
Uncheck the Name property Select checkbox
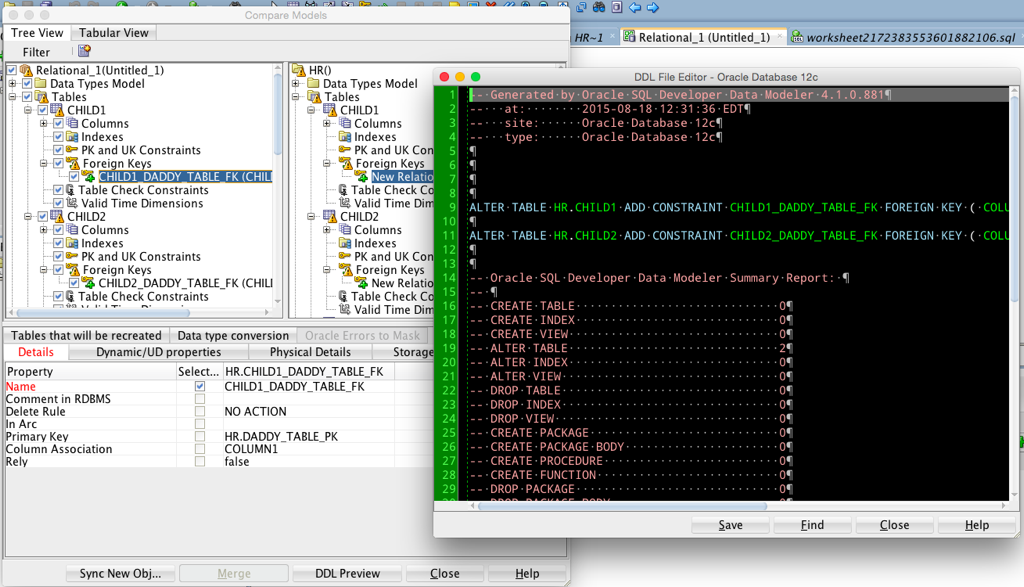[x=200, y=387]
